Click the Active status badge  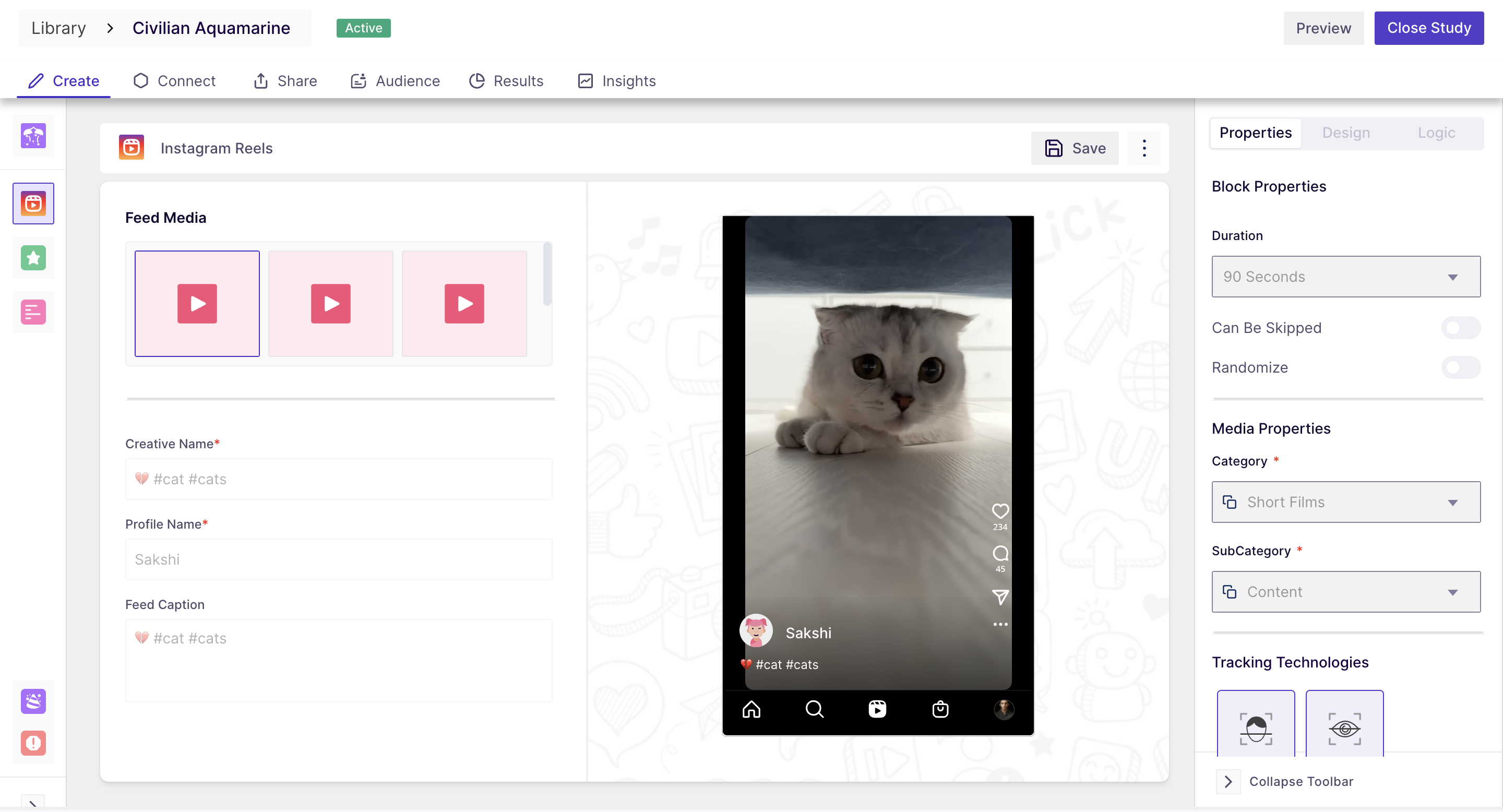[x=364, y=28]
